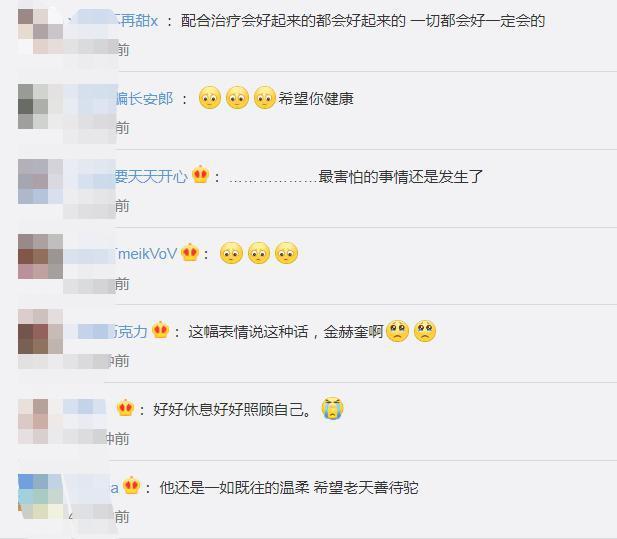Image resolution: width=617 pixels, height=539 pixels.
Task: Click avatar of the 希望你健康 commenter
Action: [41, 106]
